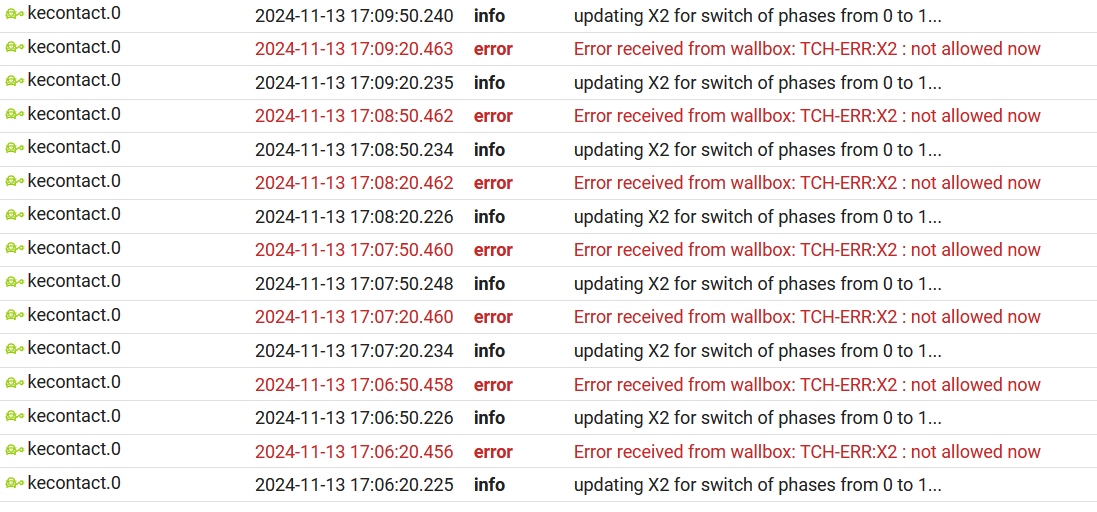Click the kecontact icon in the 17:08:50.462 row

(14, 114)
